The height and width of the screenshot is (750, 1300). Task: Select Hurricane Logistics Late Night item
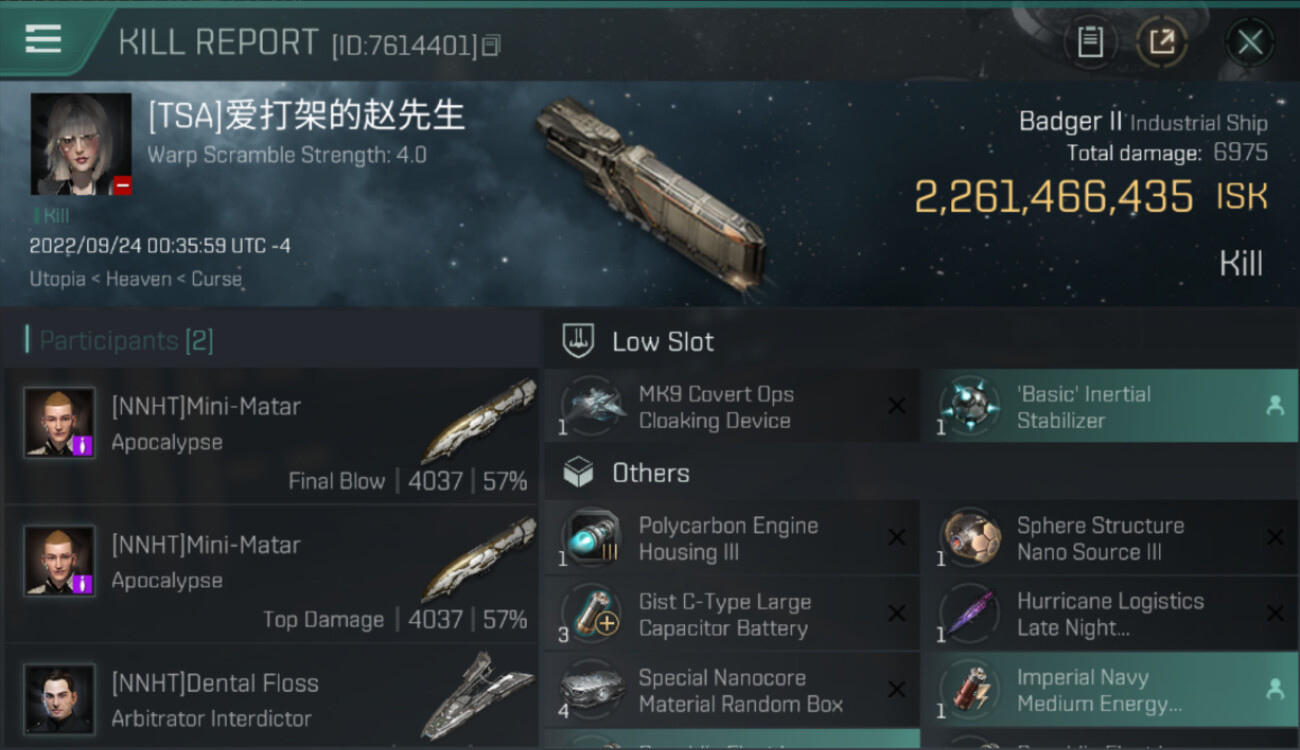(1109, 615)
